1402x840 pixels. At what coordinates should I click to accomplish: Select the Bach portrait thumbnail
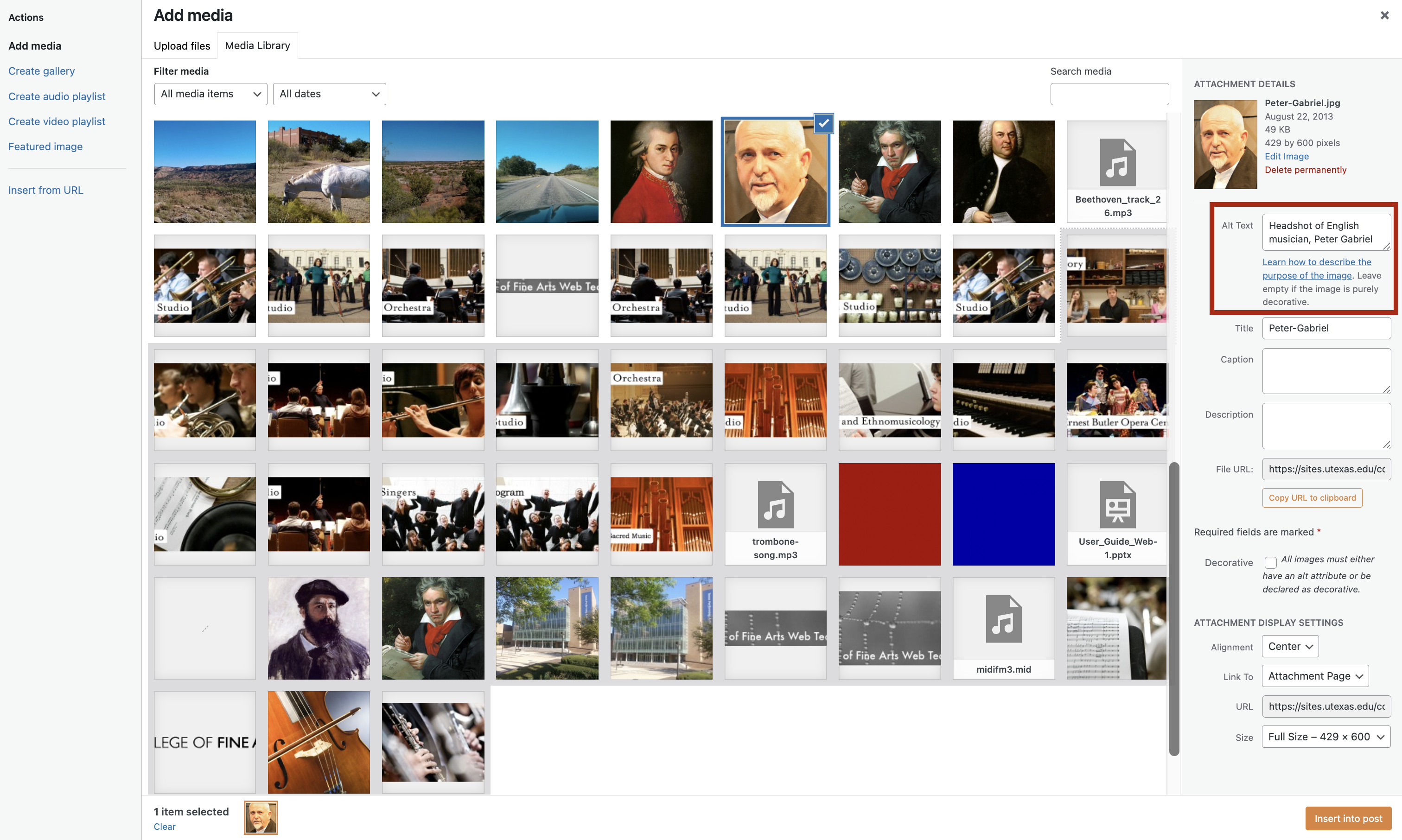click(x=1003, y=172)
